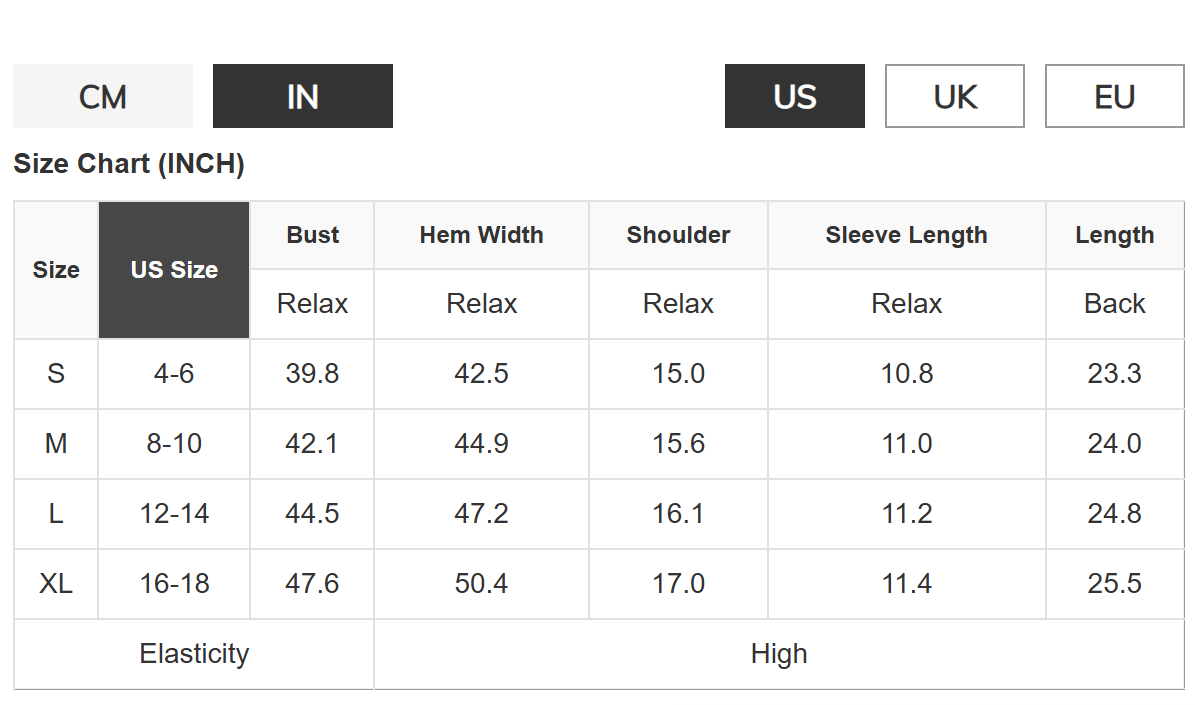1195x705 pixels.
Task: Click the High elasticity value
Action: (x=778, y=654)
